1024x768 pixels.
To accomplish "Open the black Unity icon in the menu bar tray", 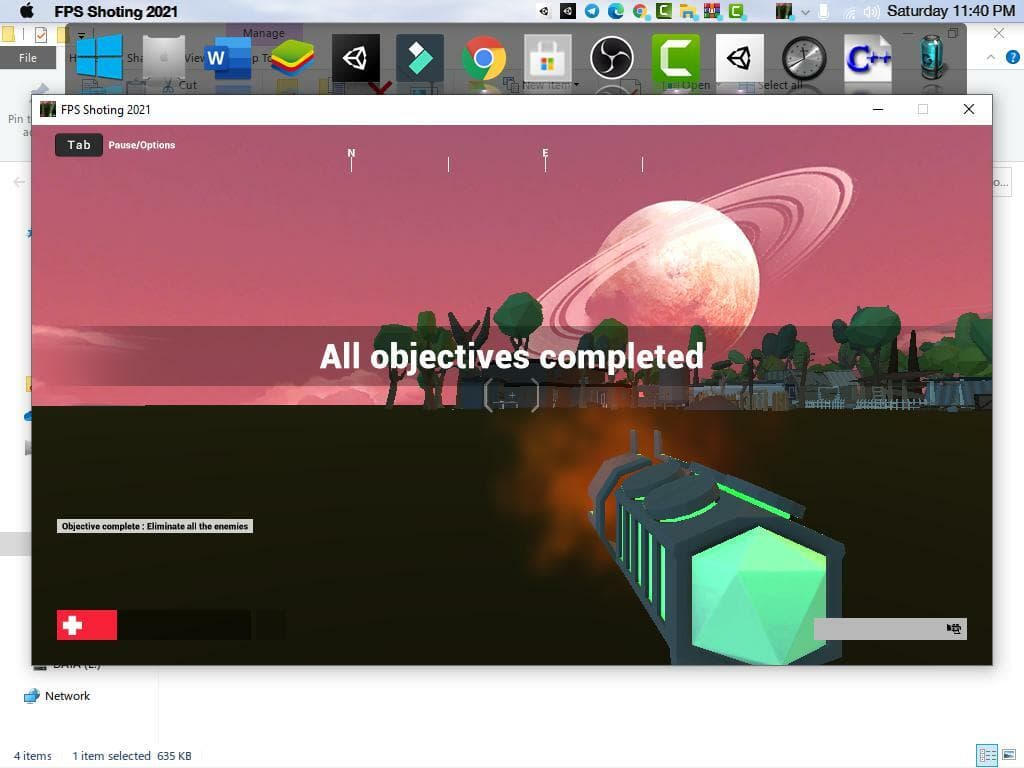I will pyautogui.click(x=568, y=11).
